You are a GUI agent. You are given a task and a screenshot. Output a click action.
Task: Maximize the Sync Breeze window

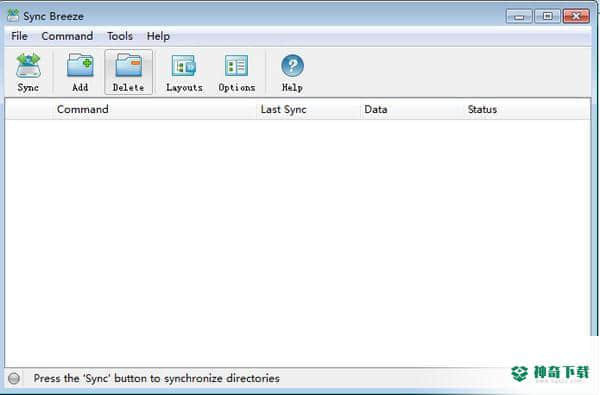tap(548, 16)
